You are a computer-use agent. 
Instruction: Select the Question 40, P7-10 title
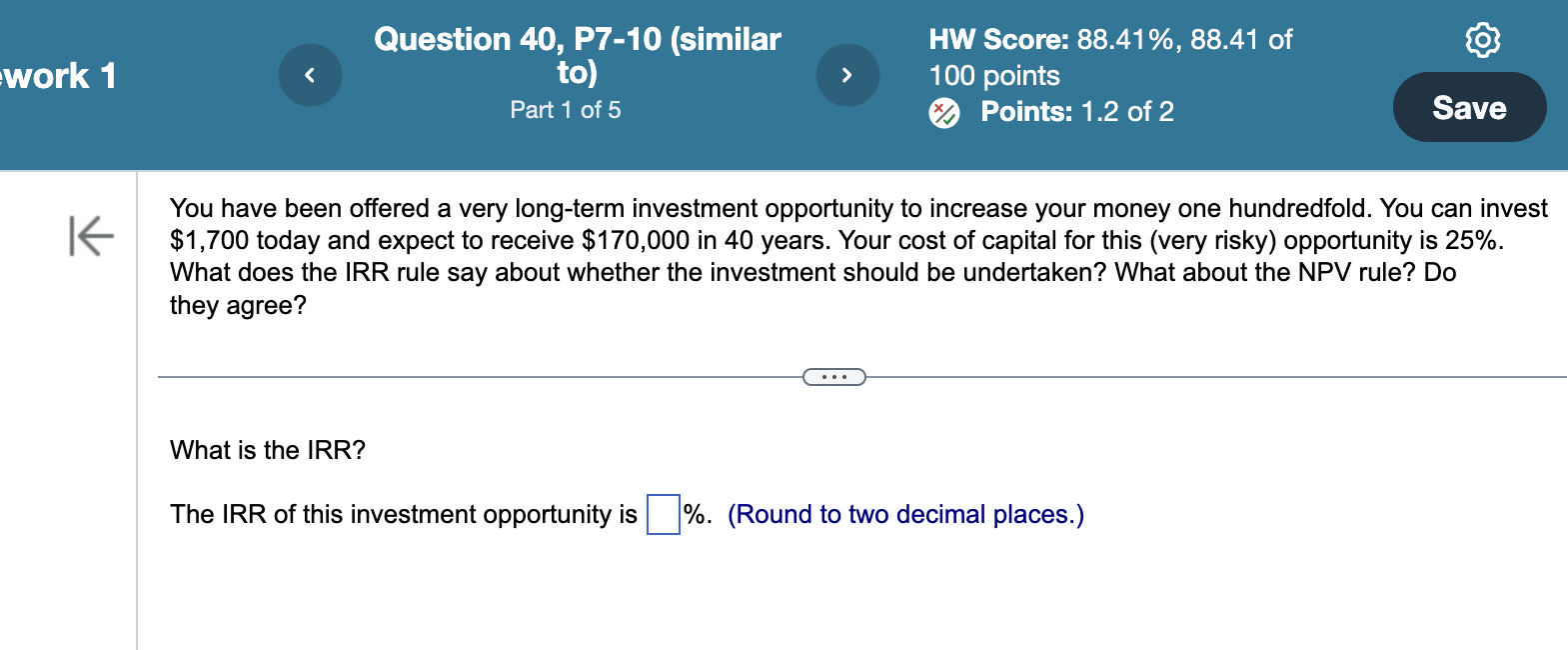point(577,54)
